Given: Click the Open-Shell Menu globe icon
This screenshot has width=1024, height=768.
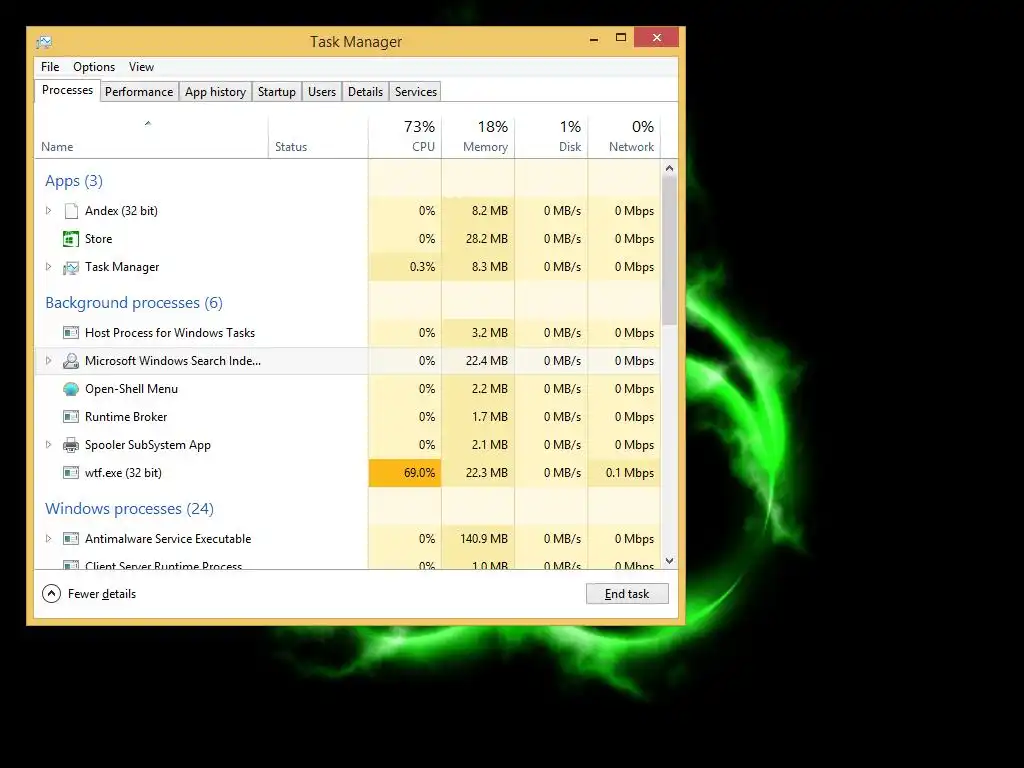Looking at the screenshot, I should pyautogui.click(x=71, y=389).
